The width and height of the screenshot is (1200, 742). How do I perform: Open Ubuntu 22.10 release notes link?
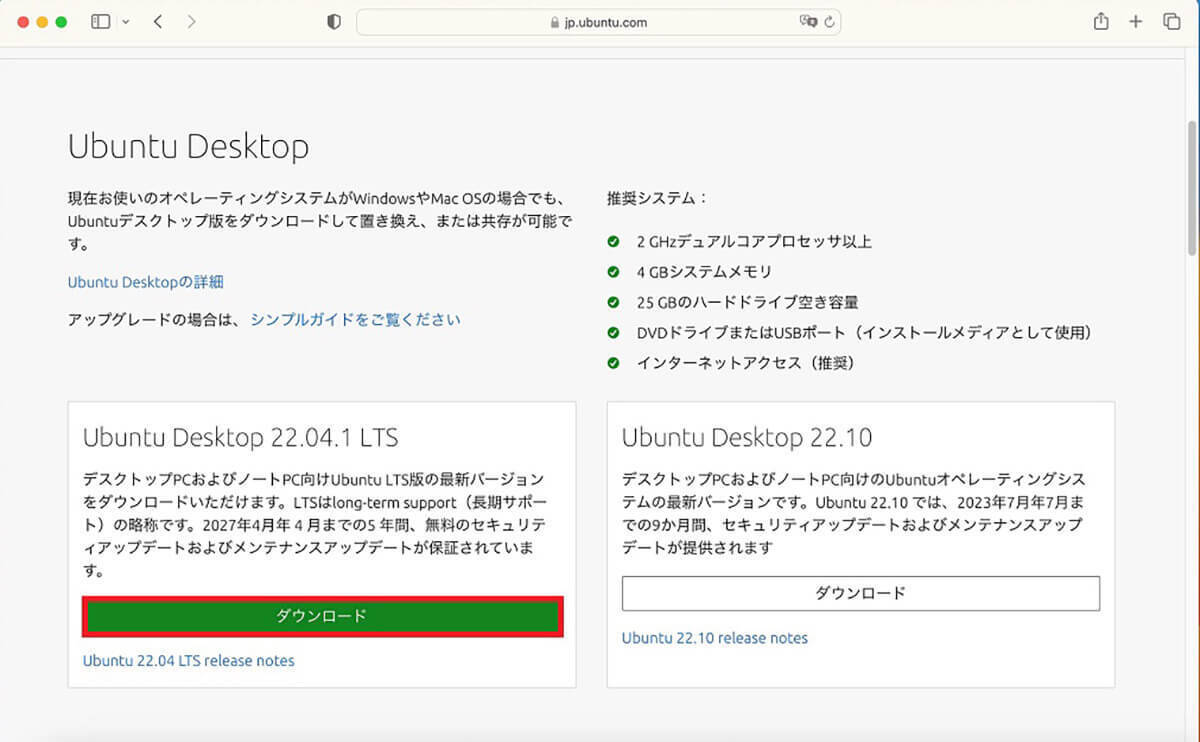tap(714, 638)
